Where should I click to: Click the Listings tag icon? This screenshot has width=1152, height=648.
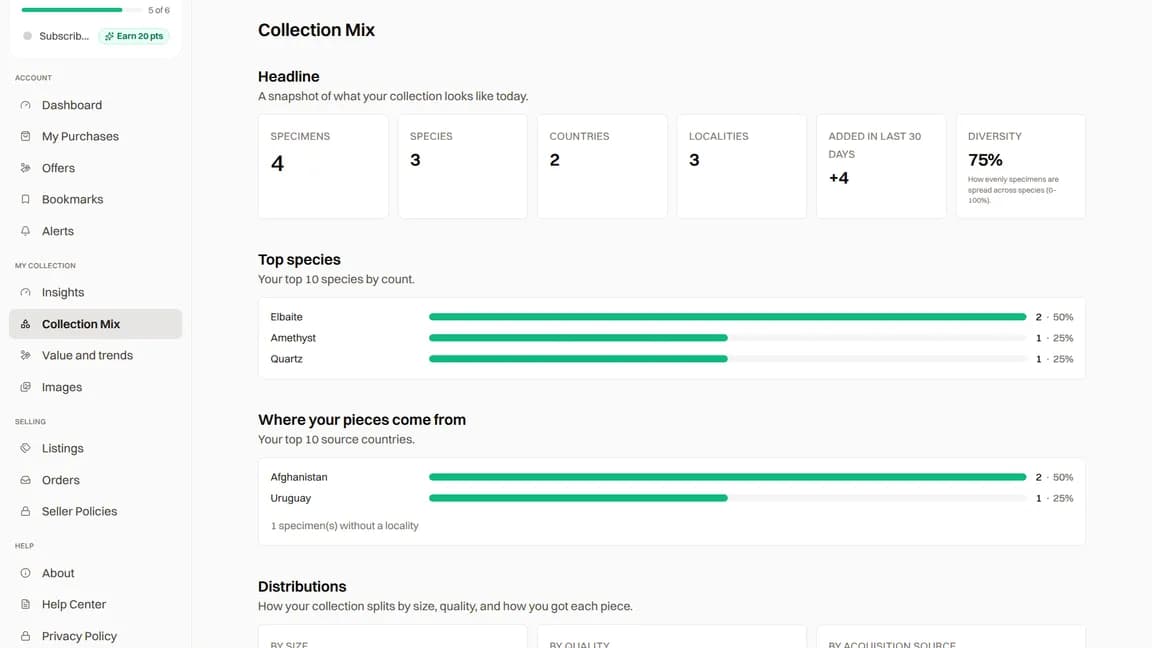pyautogui.click(x=26, y=447)
